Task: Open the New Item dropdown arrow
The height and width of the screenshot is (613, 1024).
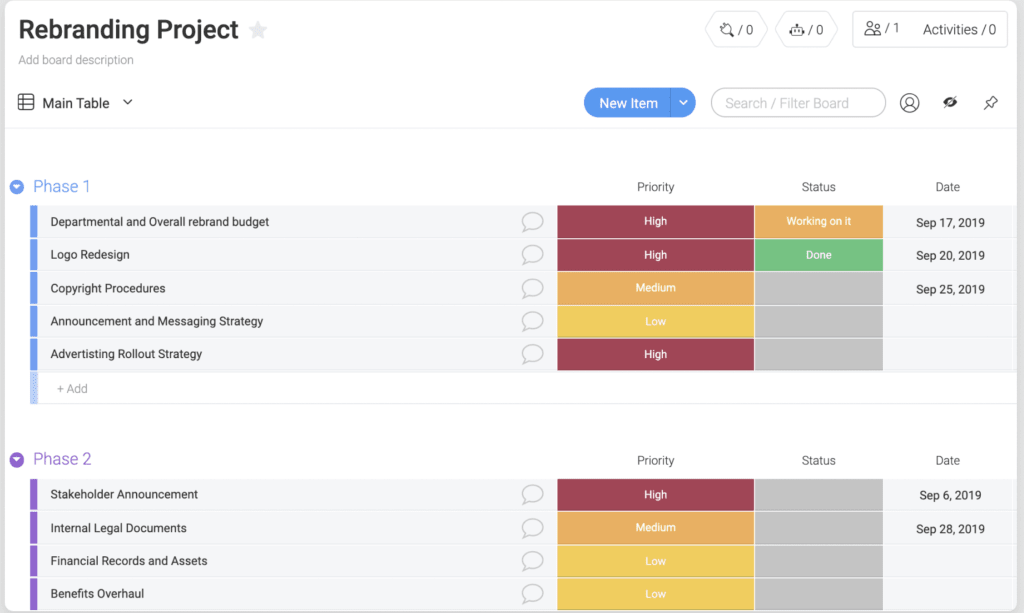Action: (x=683, y=102)
